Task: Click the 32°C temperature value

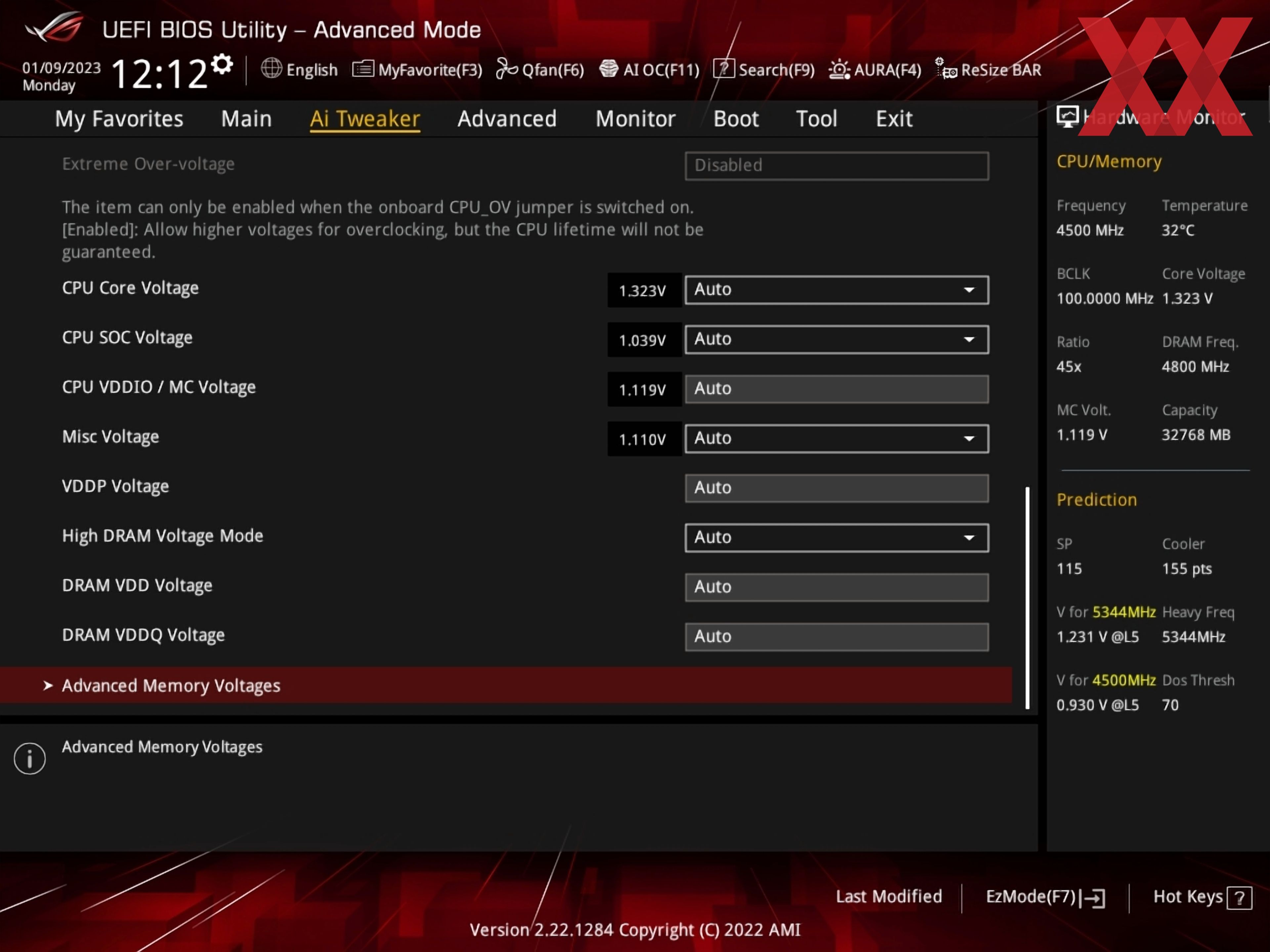Action: click(x=1178, y=231)
